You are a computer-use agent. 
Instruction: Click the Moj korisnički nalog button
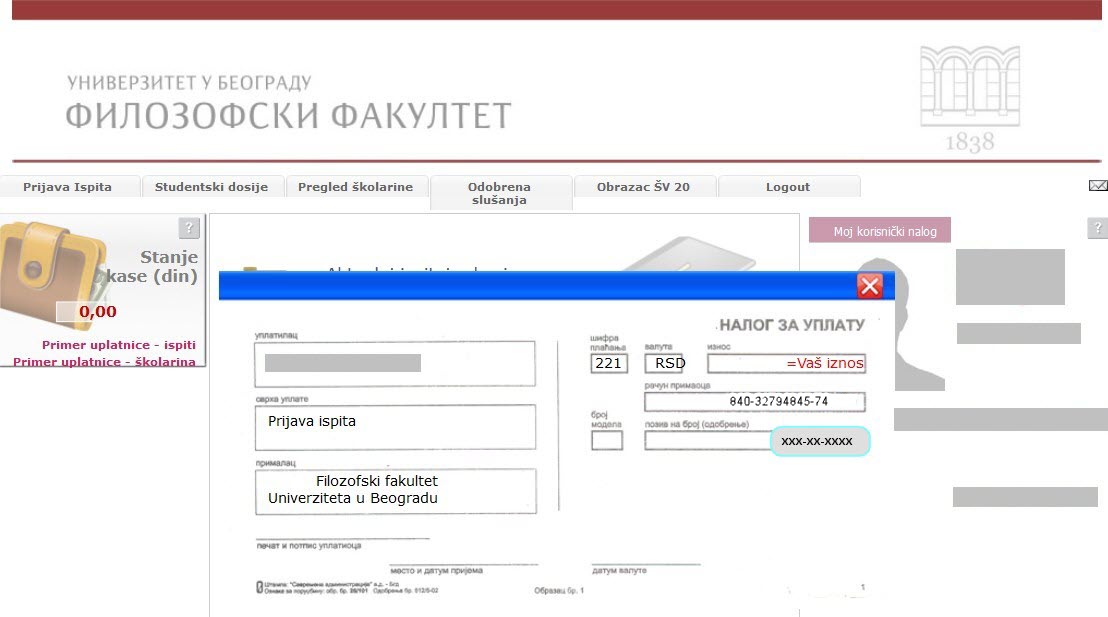(x=879, y=232)
